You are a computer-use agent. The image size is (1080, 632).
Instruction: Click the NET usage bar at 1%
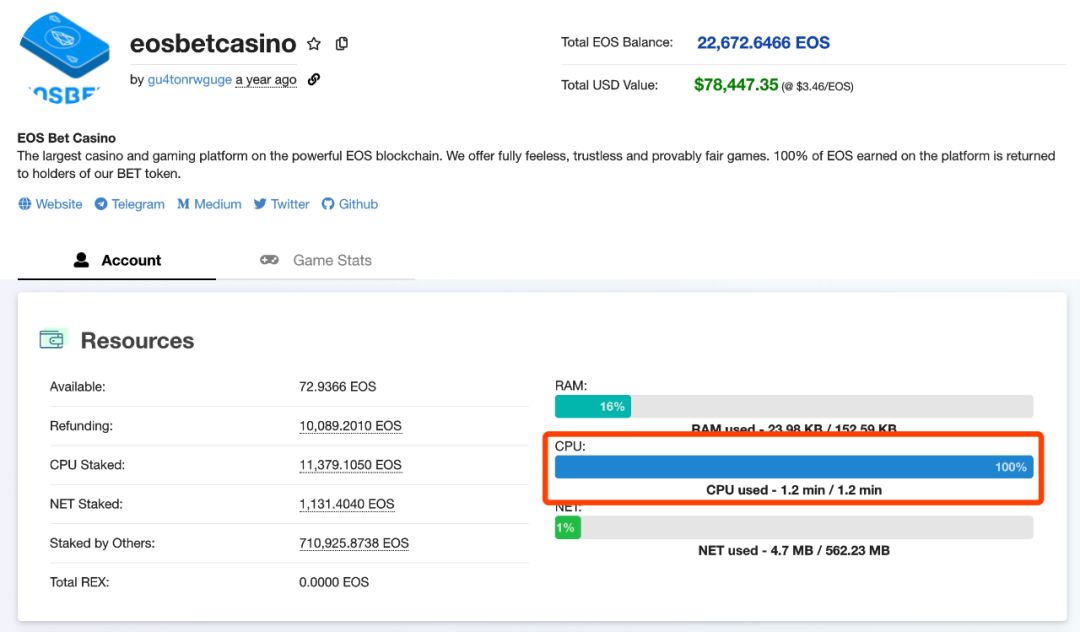pos(793,527)
